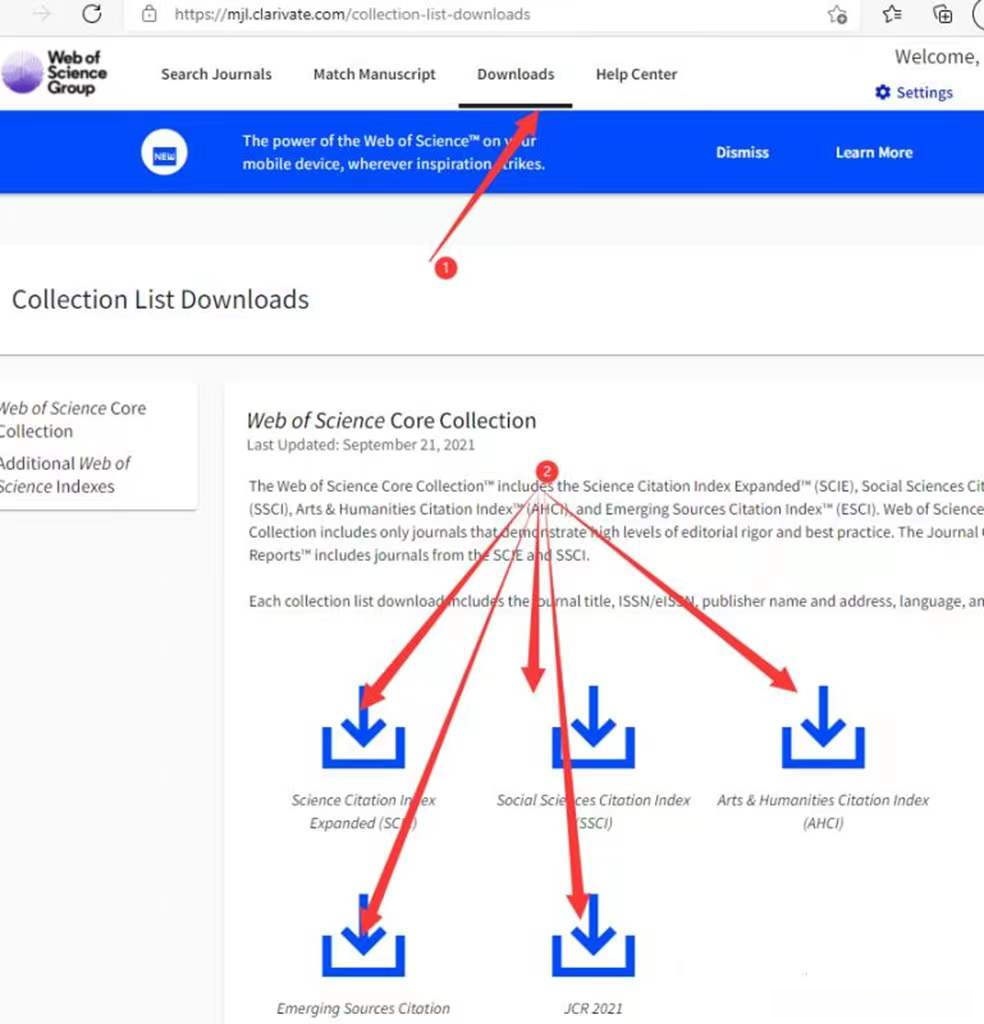
Task: Open the Settings link
Action: [924, 92]
